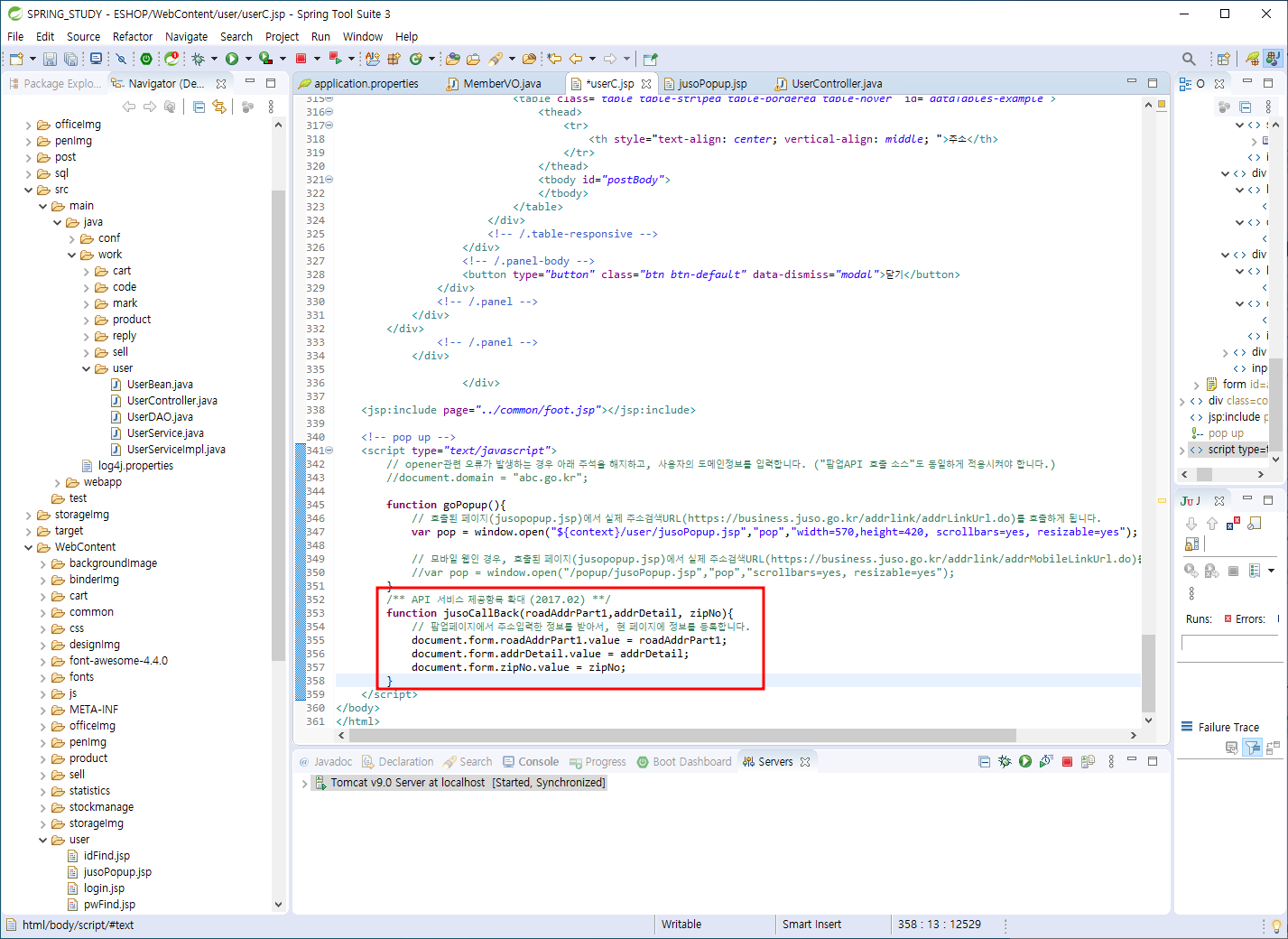Click the script type node in the Outline panel
This screenshot has width=1288, height=939.
pyautogui.click(x=1228, y=450)
